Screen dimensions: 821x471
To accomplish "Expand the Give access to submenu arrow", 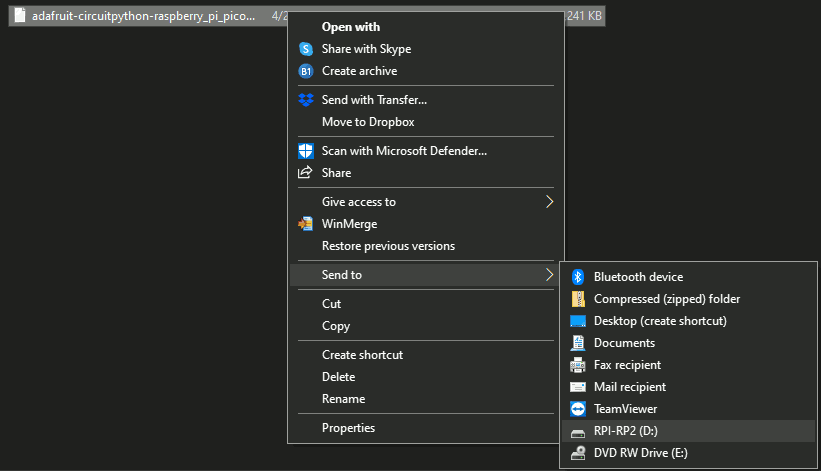I will pos(549,202).
